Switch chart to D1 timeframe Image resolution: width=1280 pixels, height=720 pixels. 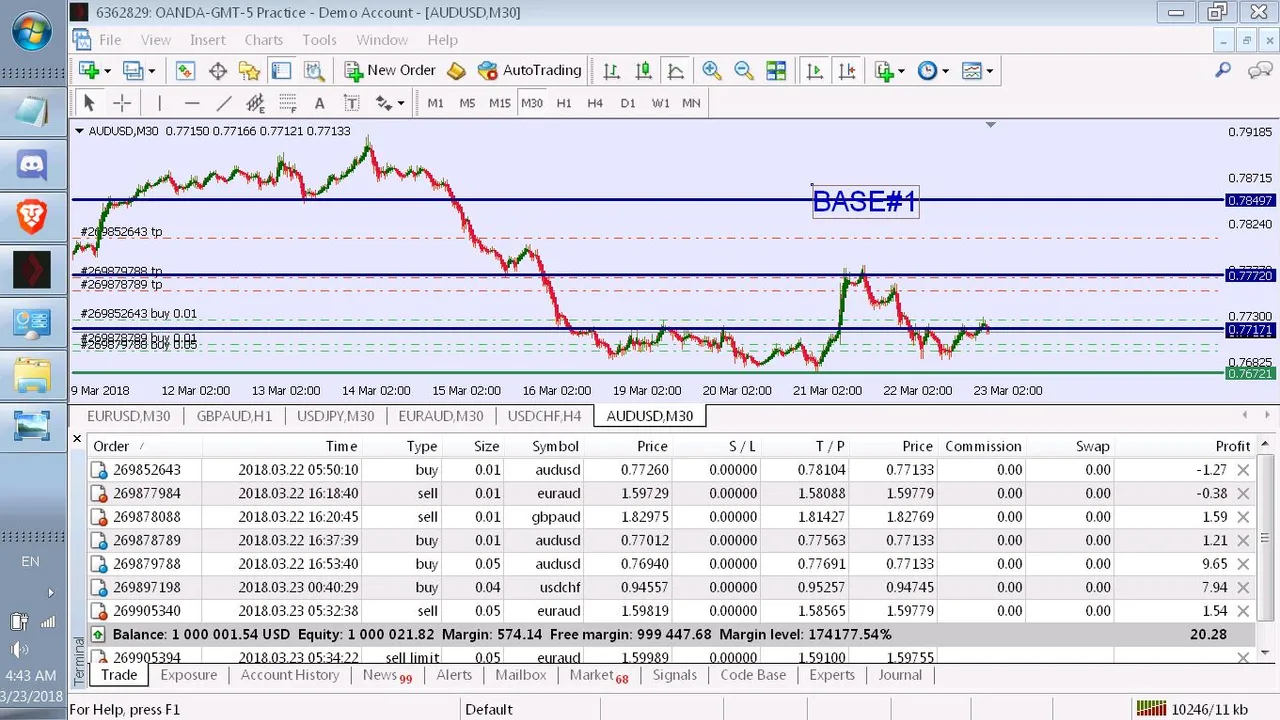(x=628, y=102)
